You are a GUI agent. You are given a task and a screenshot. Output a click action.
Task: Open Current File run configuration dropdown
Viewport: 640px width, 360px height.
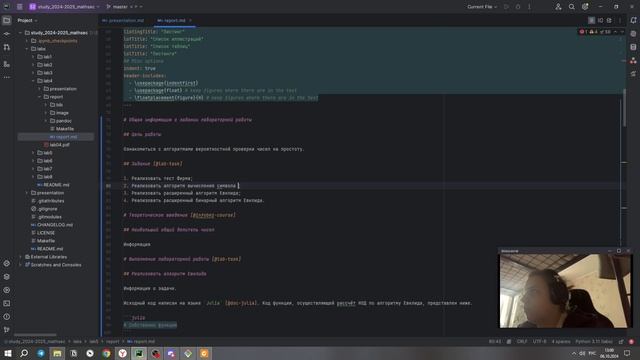(x=482, y=7)
